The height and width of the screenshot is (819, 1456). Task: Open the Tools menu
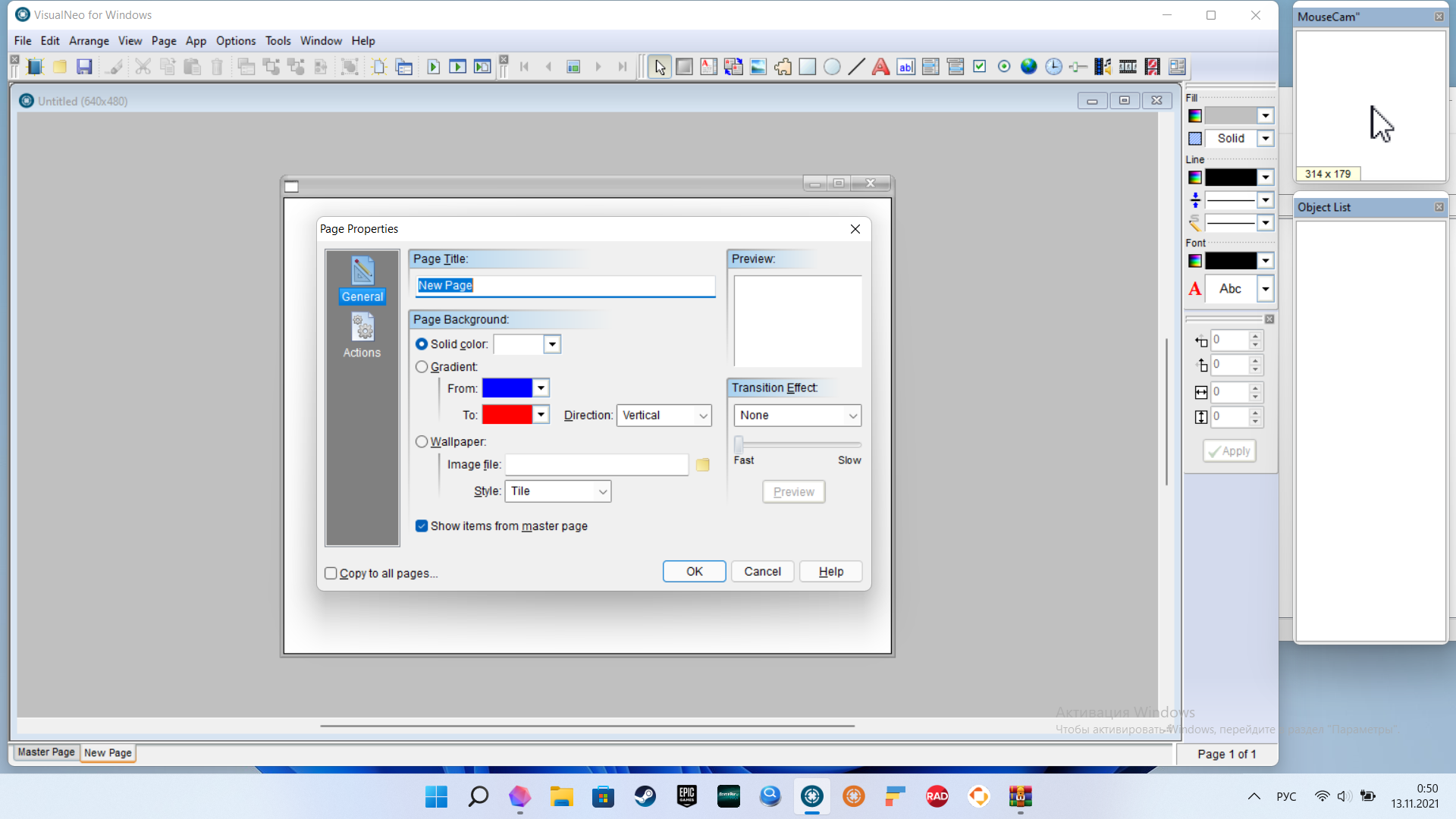pyautogui.click(x=278, y=41)
